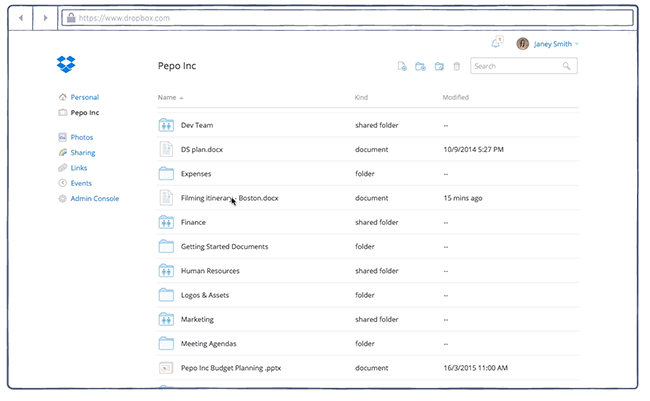The width and height of the screenshot is (650, 401).
Task: Click the new folder icon
Action: [420, 66]
